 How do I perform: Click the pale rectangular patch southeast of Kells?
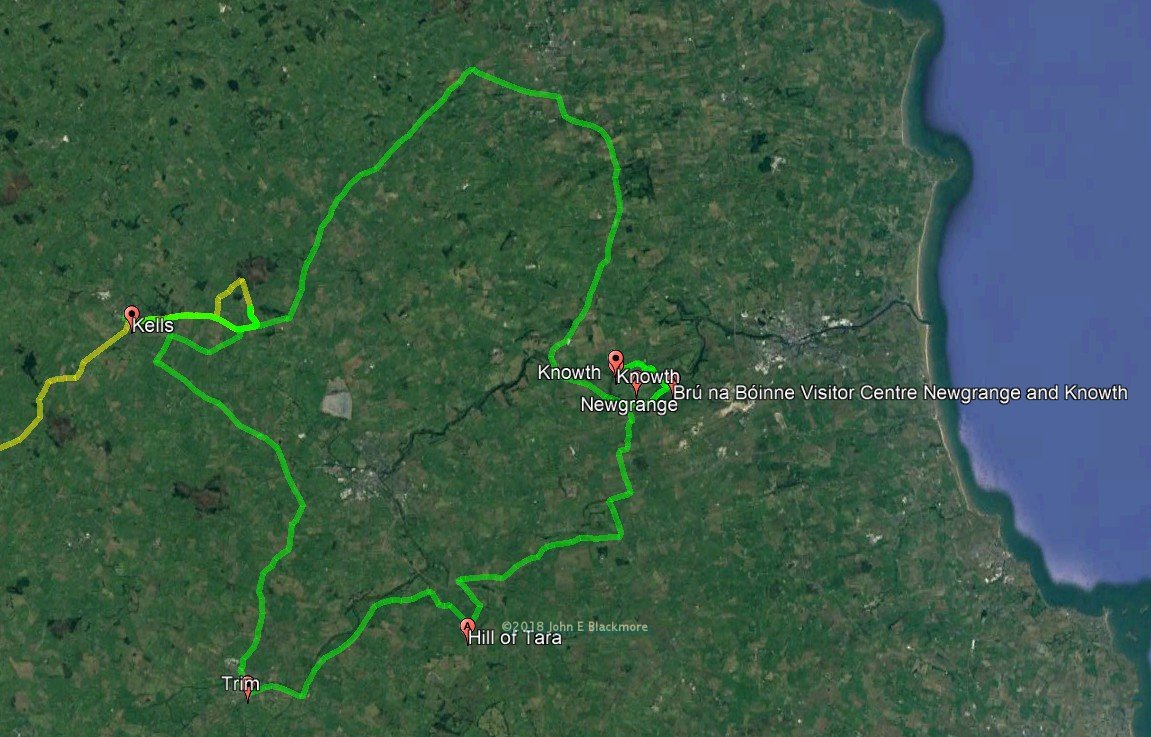[x=336, y=399]
